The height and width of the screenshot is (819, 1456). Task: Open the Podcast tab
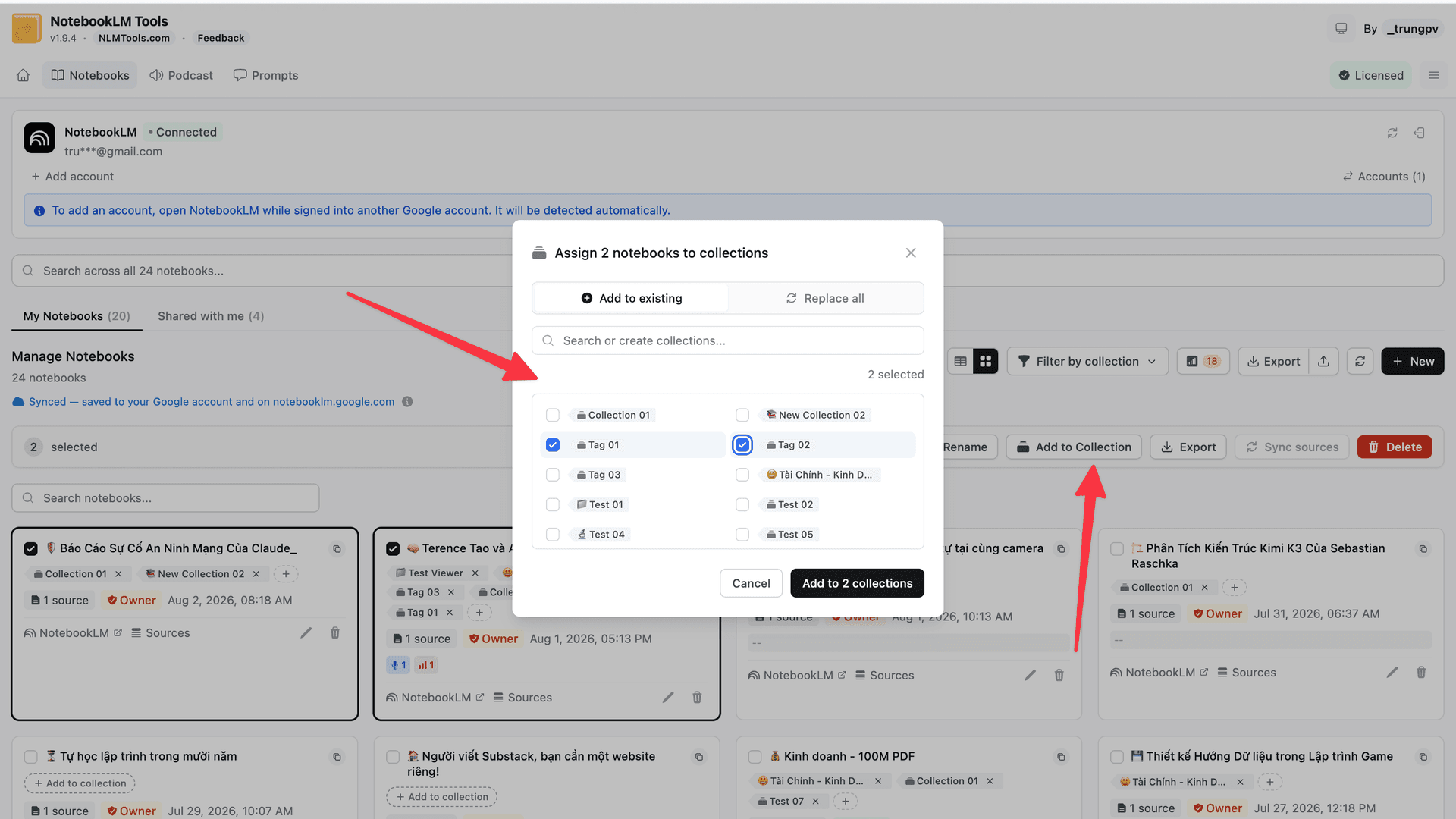(181, 75)
